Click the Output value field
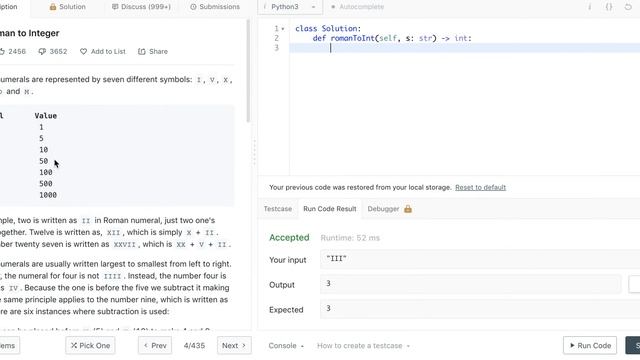The height and width of the screenshot is (360, 640). 470,284
